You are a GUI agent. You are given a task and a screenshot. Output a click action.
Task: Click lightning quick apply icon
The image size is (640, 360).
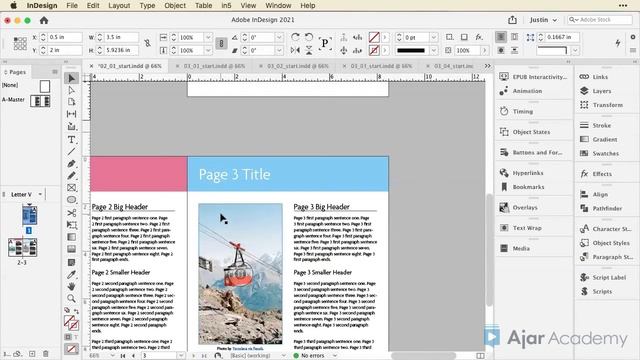[x=618, y=43]
